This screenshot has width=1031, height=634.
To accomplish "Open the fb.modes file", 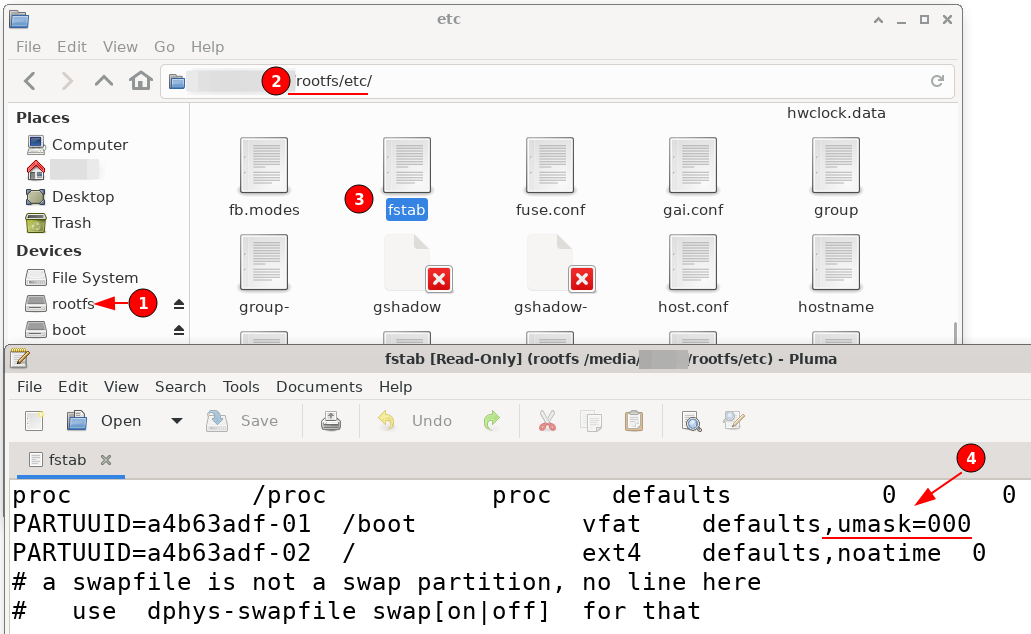I will click(264, 178).
